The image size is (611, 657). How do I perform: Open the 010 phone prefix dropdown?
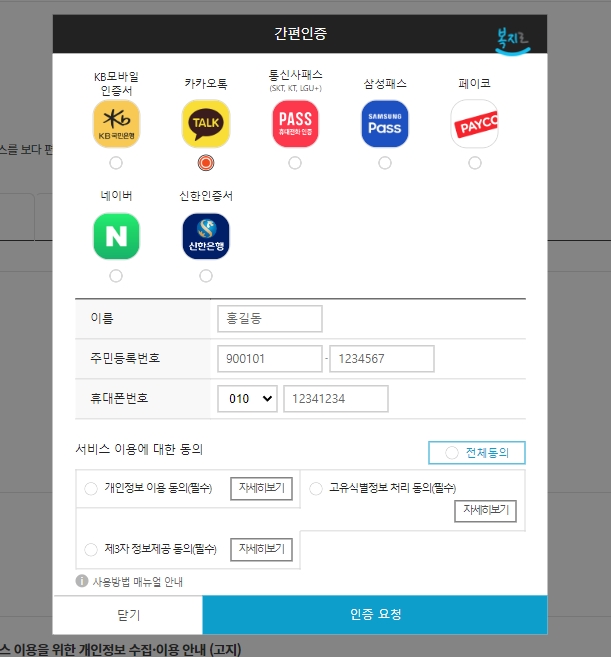coord(247,398)
